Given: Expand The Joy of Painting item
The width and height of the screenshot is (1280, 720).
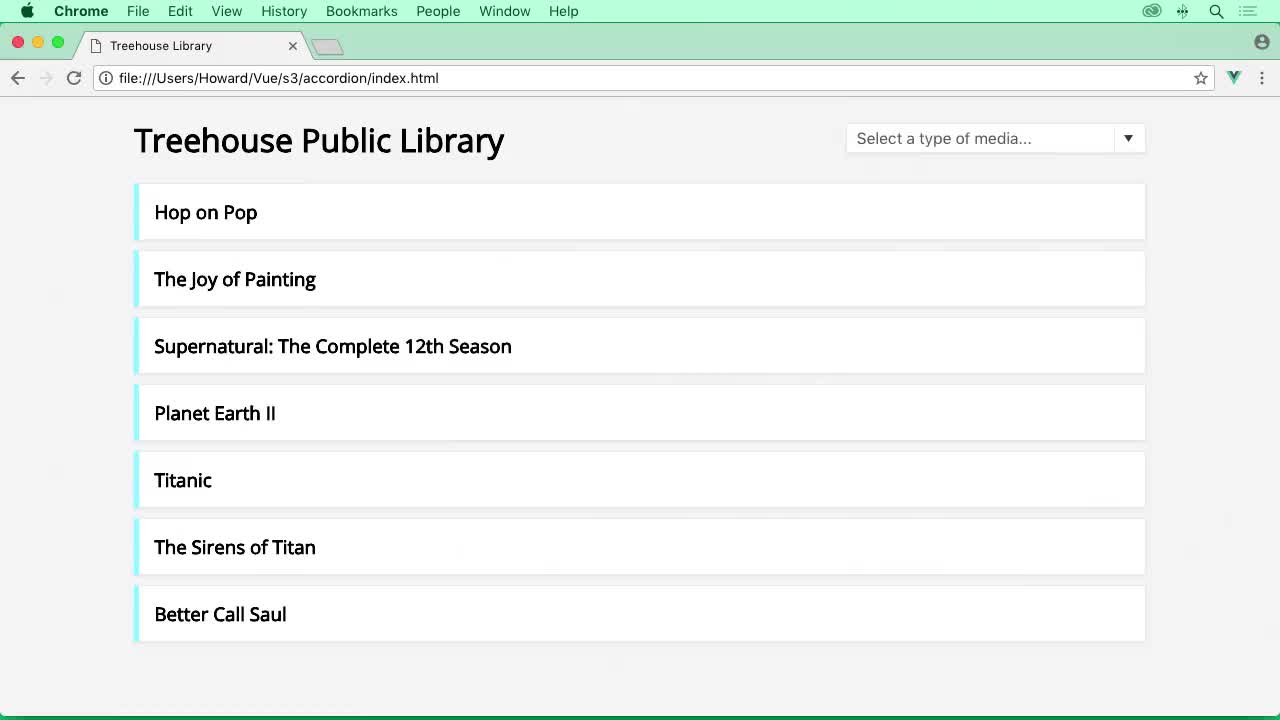Looking at the screenshot, I should click(x=640, y=279).
